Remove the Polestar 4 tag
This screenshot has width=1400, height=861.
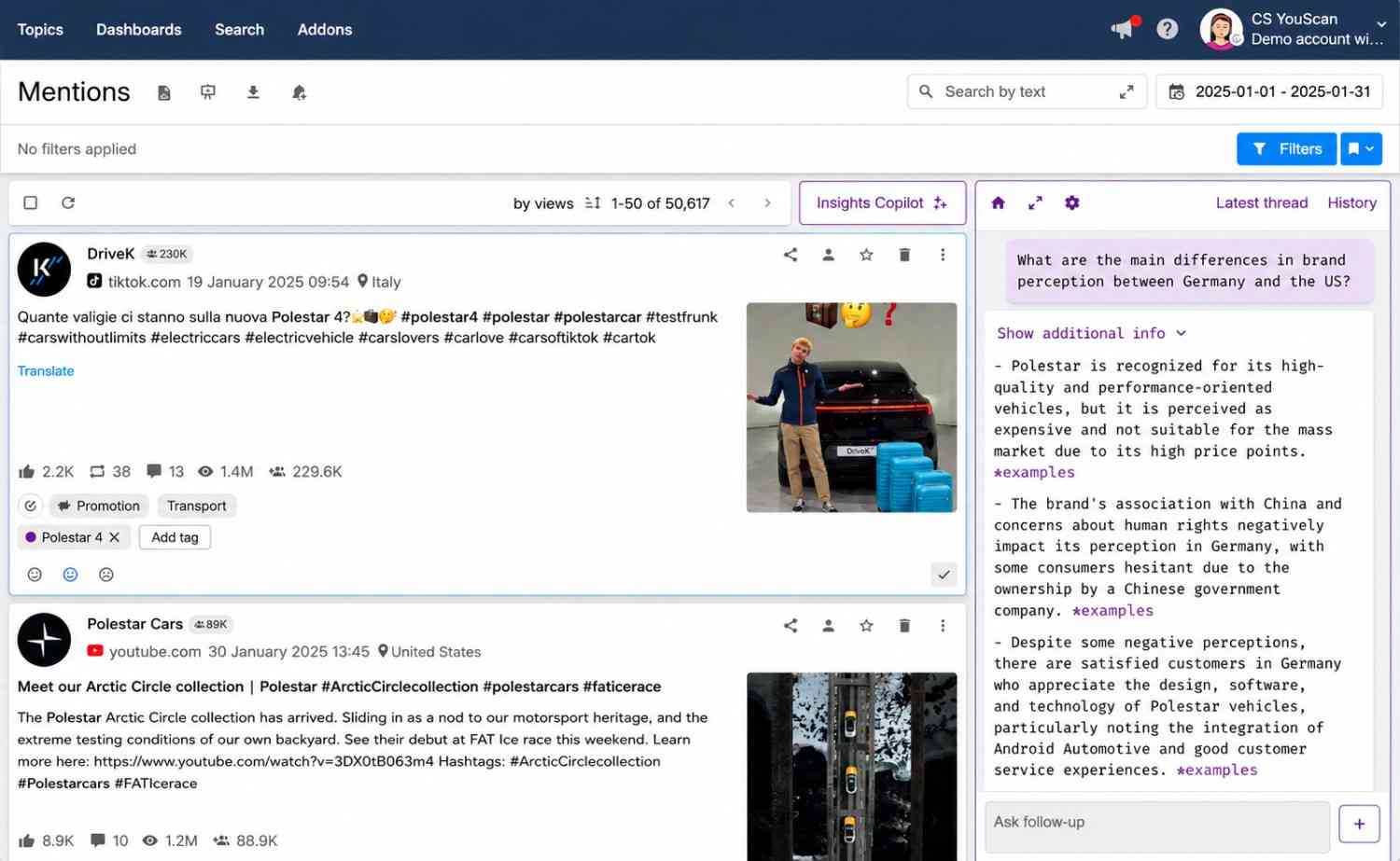[x=114, y=537]
